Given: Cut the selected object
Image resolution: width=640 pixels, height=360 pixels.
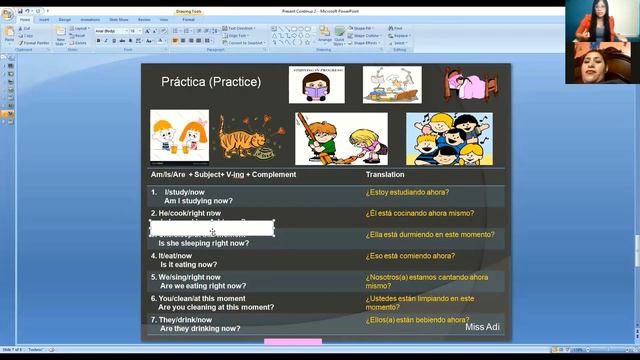Looking at the screenshot, I should (24, 28).
